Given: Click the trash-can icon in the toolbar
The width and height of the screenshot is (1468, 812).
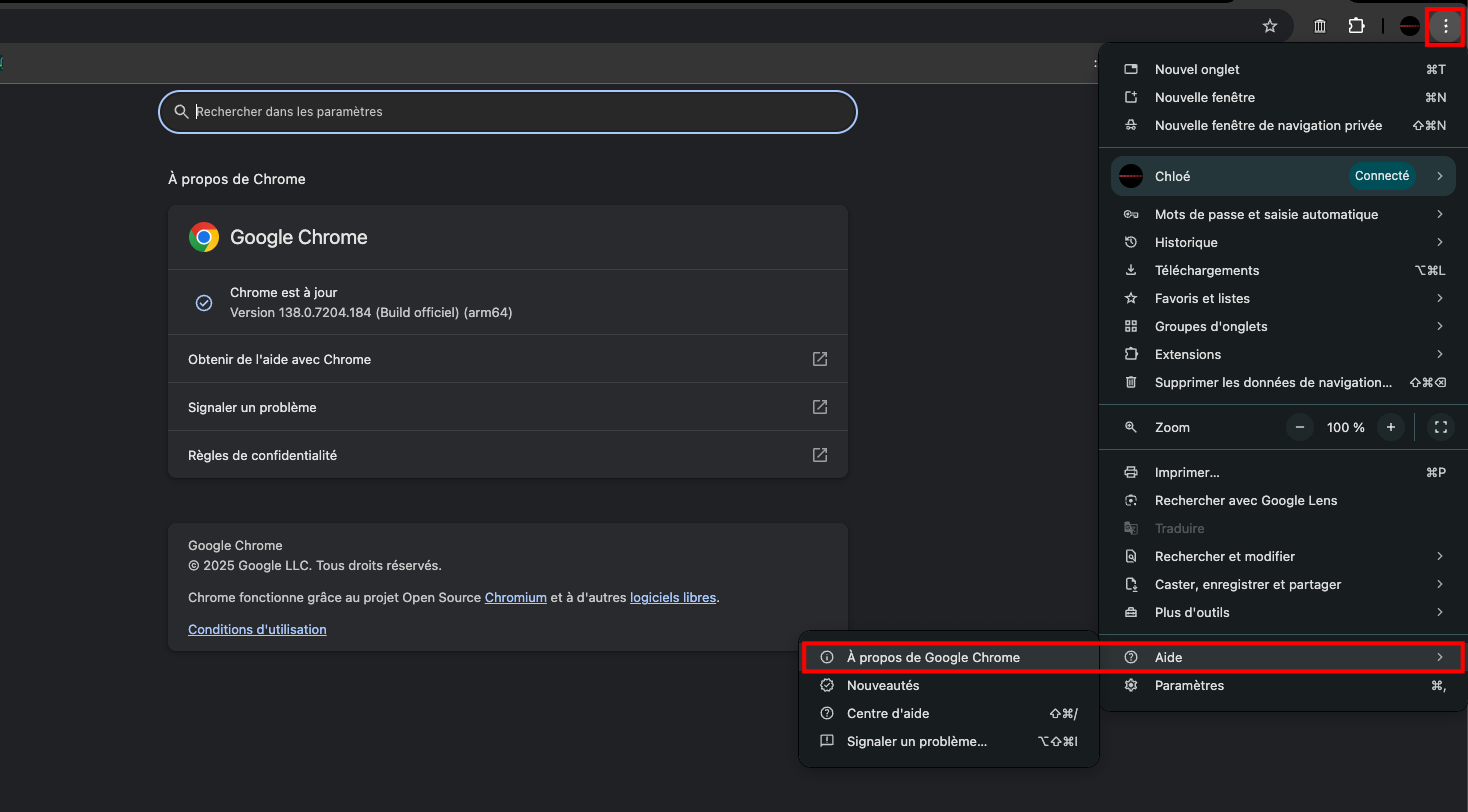Looking at the screenshot, I should [1320, 26].
